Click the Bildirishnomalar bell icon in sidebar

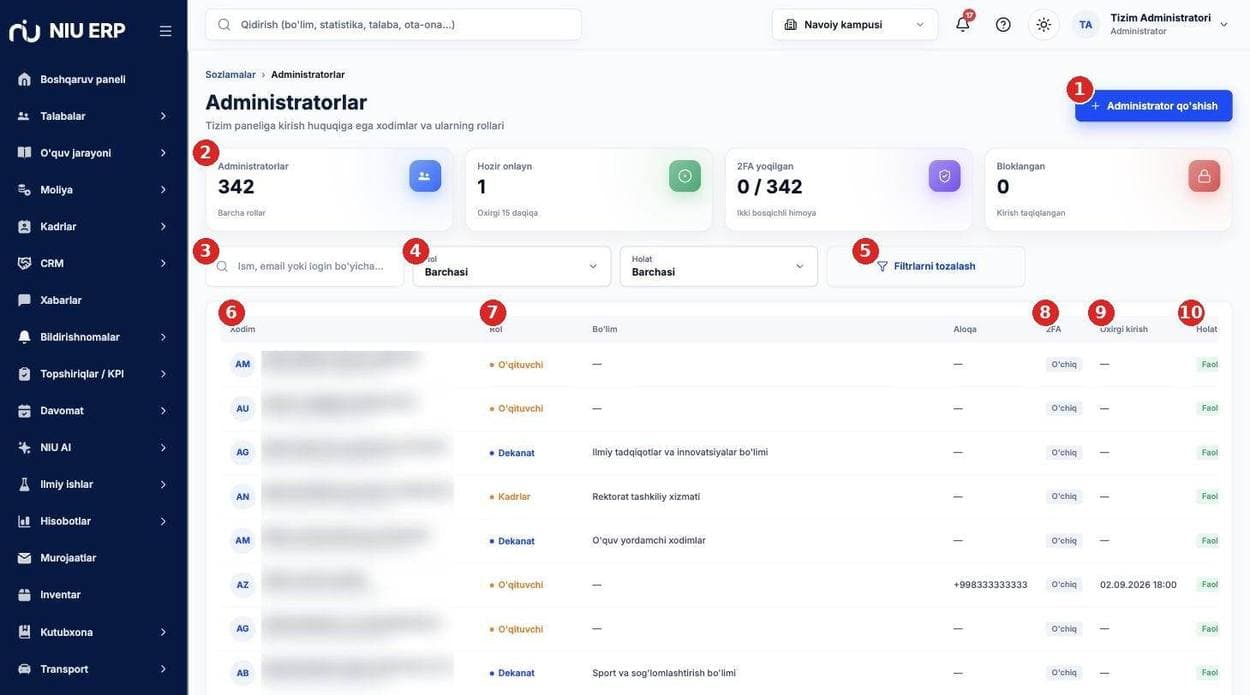click(x=24, y=337)
